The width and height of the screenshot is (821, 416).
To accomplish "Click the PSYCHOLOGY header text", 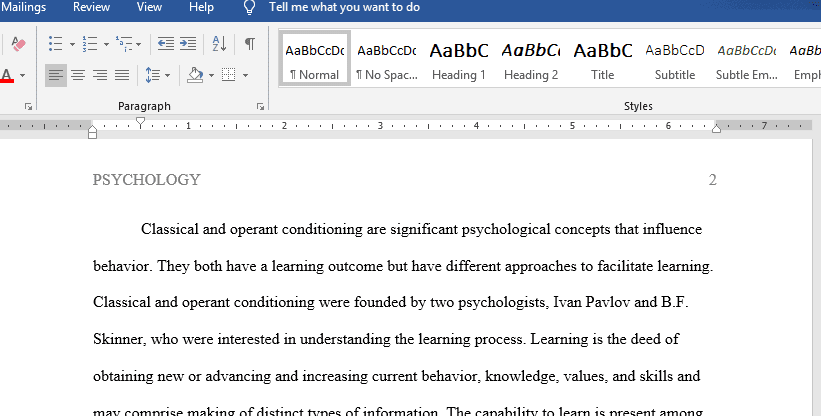I will [147, 180].
